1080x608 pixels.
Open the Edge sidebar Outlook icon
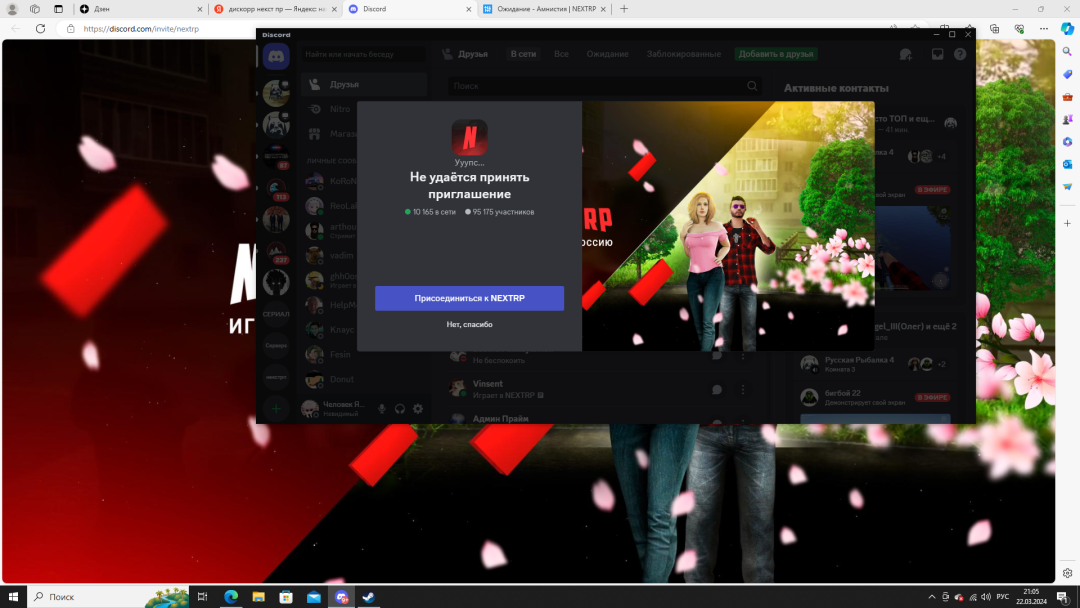pos(1068,165)
